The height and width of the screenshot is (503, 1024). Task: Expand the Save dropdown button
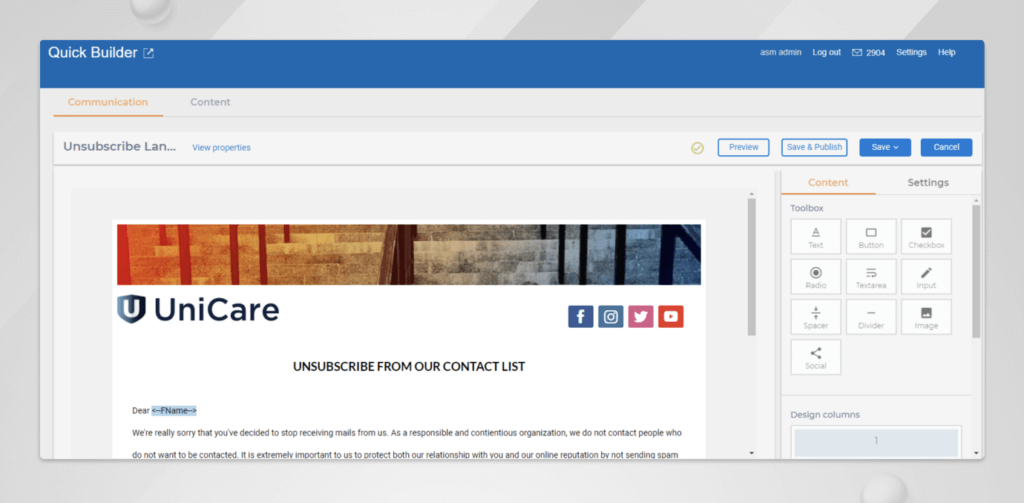[x=885, y=147]
